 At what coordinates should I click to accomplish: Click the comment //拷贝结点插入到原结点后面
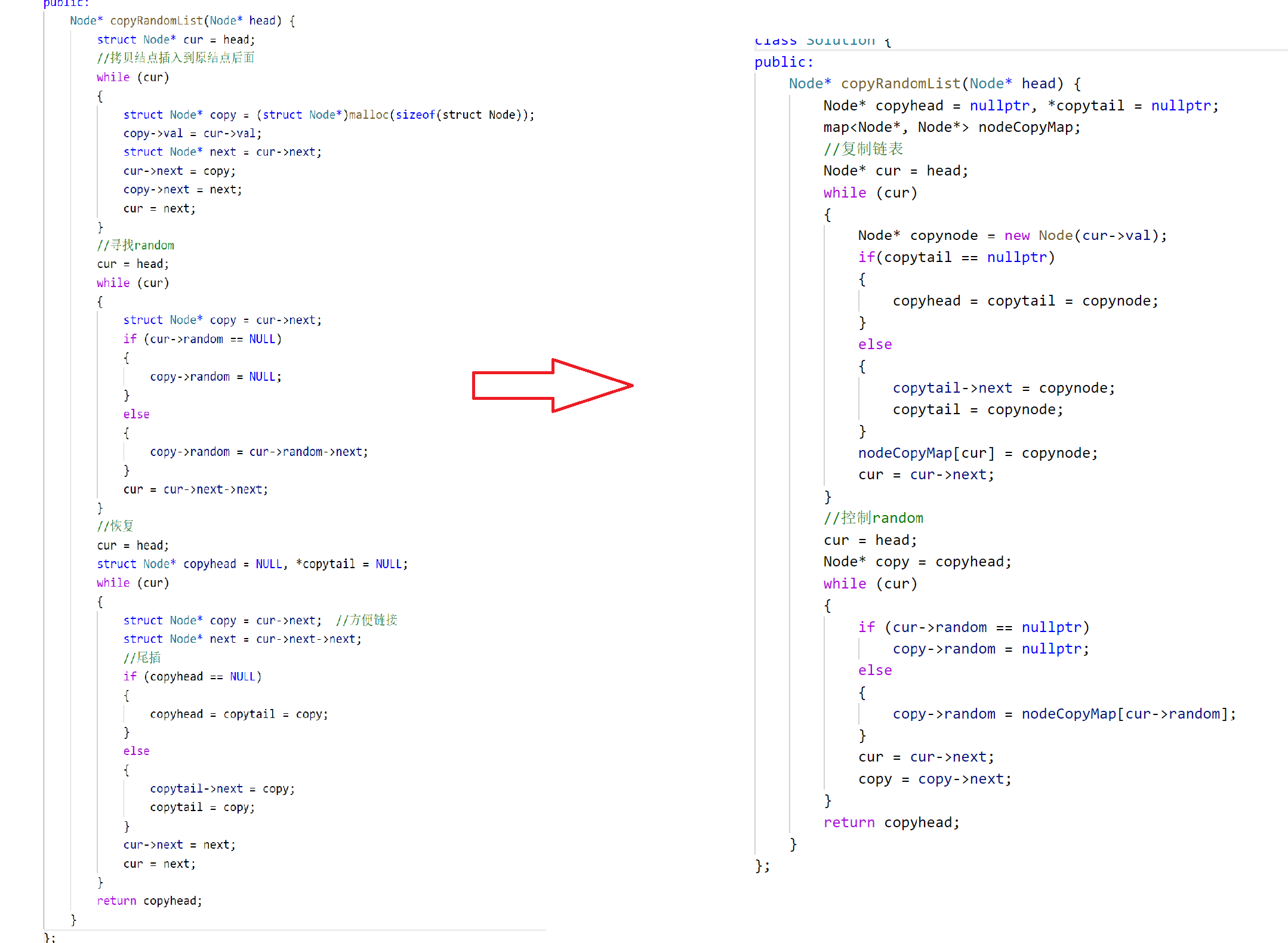176,58
